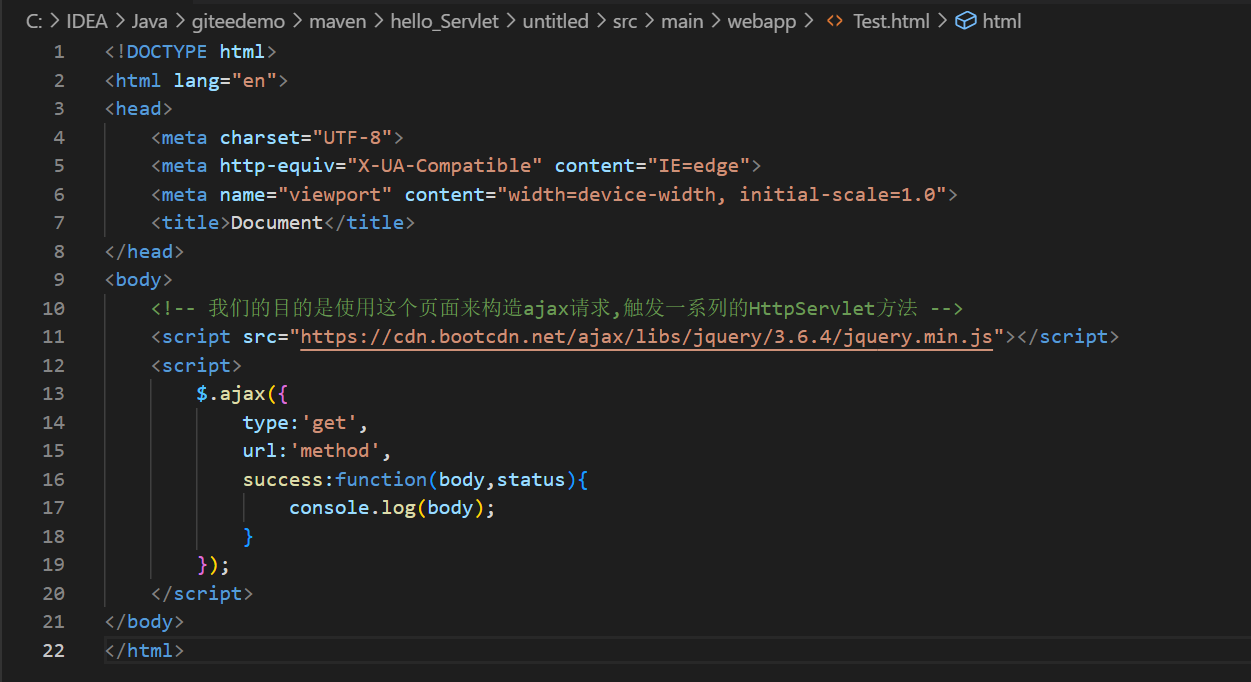Screen dimensions: 1251x682
Task: Click the empty script opening tag on line 12
Action: click(196, 365)
